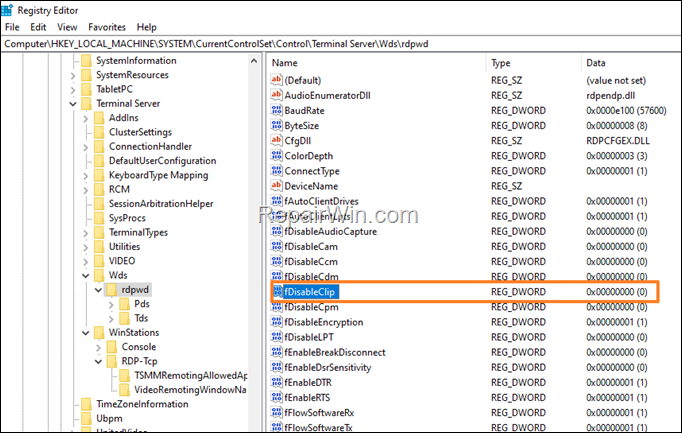Click the string icon of the (Default) value
Viewport: 682px width, 433px height.
point(276,80)
